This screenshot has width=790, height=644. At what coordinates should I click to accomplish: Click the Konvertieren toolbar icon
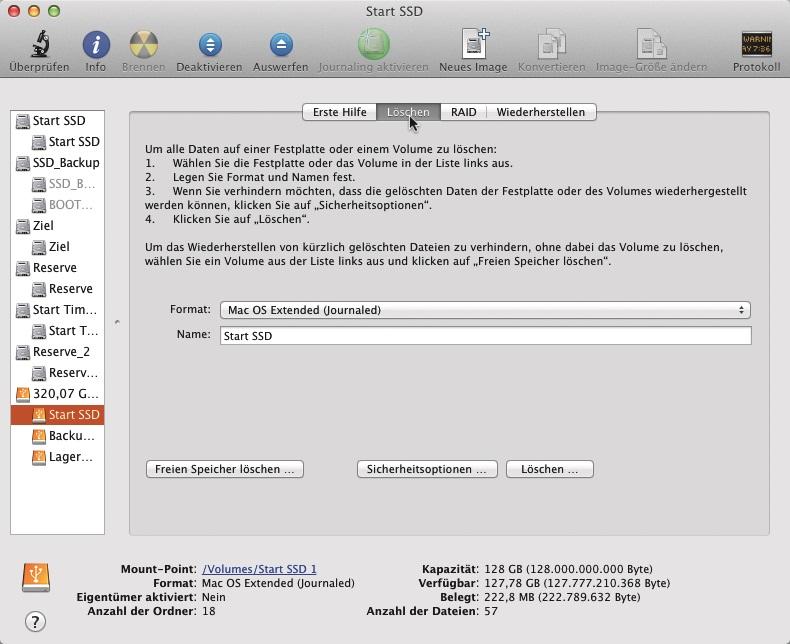[x=552, y=44]
